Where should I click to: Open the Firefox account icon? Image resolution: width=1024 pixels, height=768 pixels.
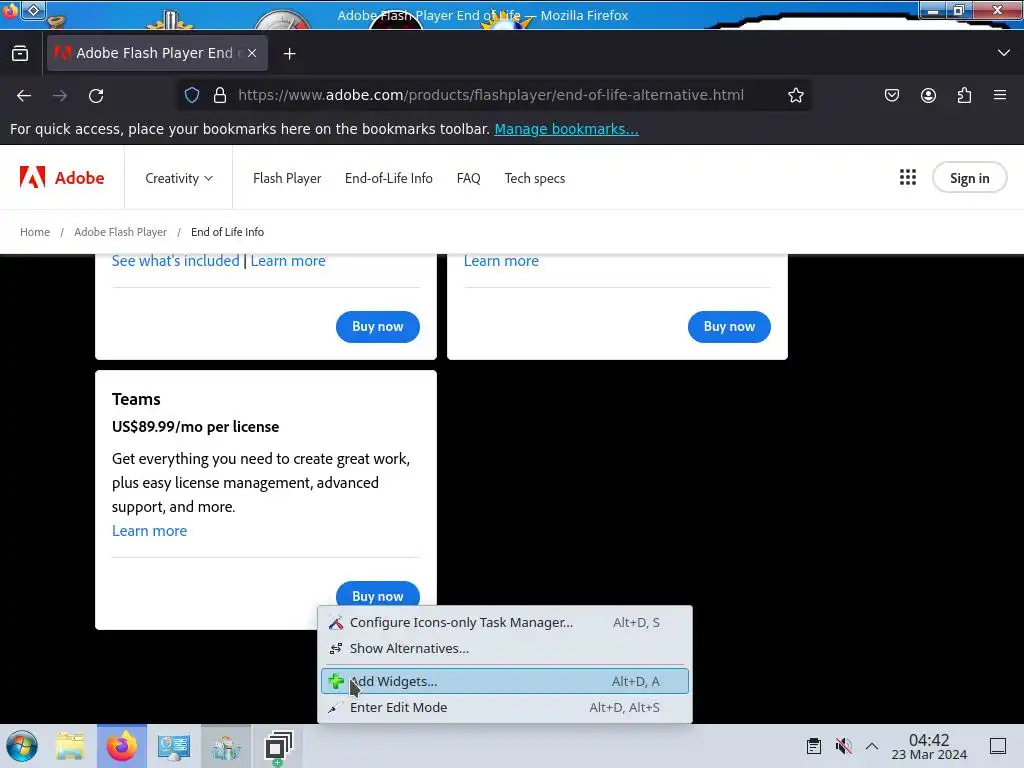pos(928,95)
